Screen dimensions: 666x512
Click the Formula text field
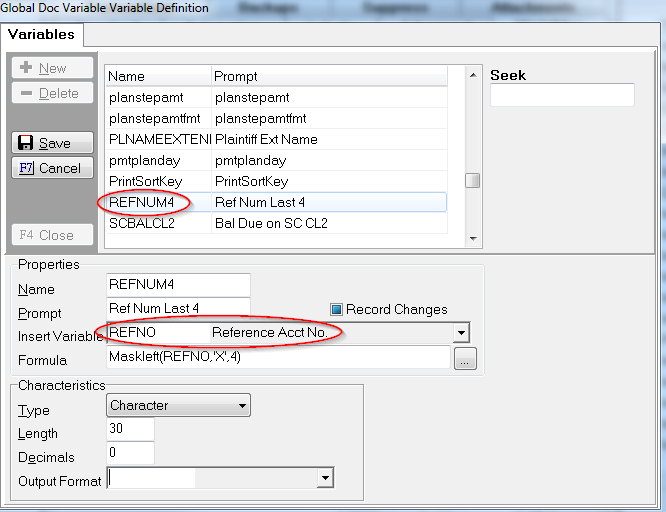click(x=278, y=357)
